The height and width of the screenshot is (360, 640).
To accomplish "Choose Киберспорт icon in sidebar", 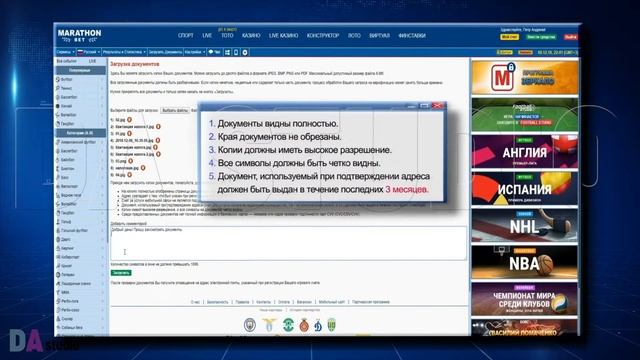I will coord(58,257).
